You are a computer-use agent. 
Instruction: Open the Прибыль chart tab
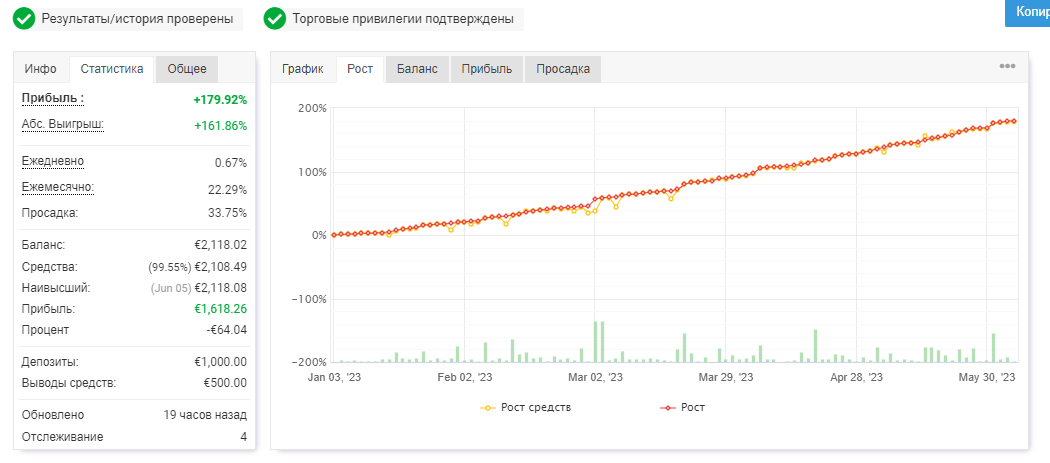click(487, 68)
